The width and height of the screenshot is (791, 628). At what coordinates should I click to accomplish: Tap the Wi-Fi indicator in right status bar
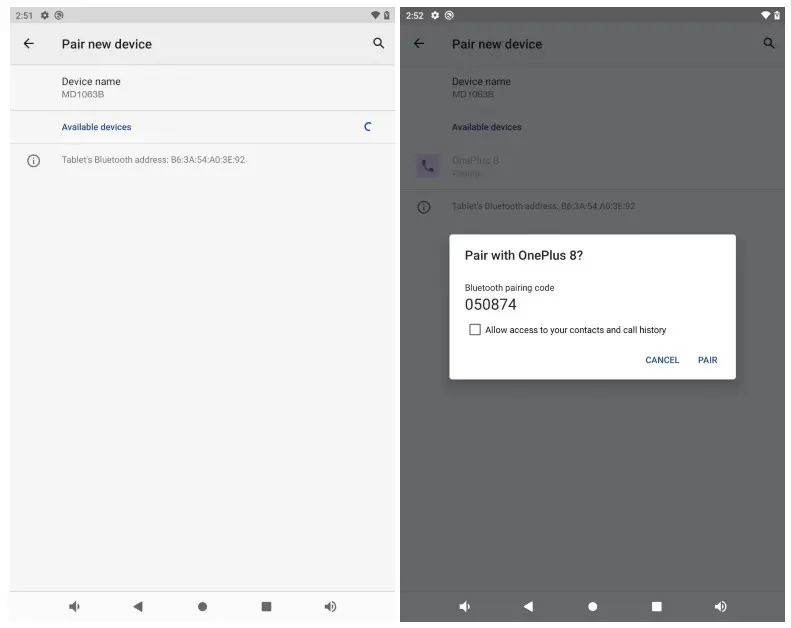pyautogui.click(x=765, y=15)
